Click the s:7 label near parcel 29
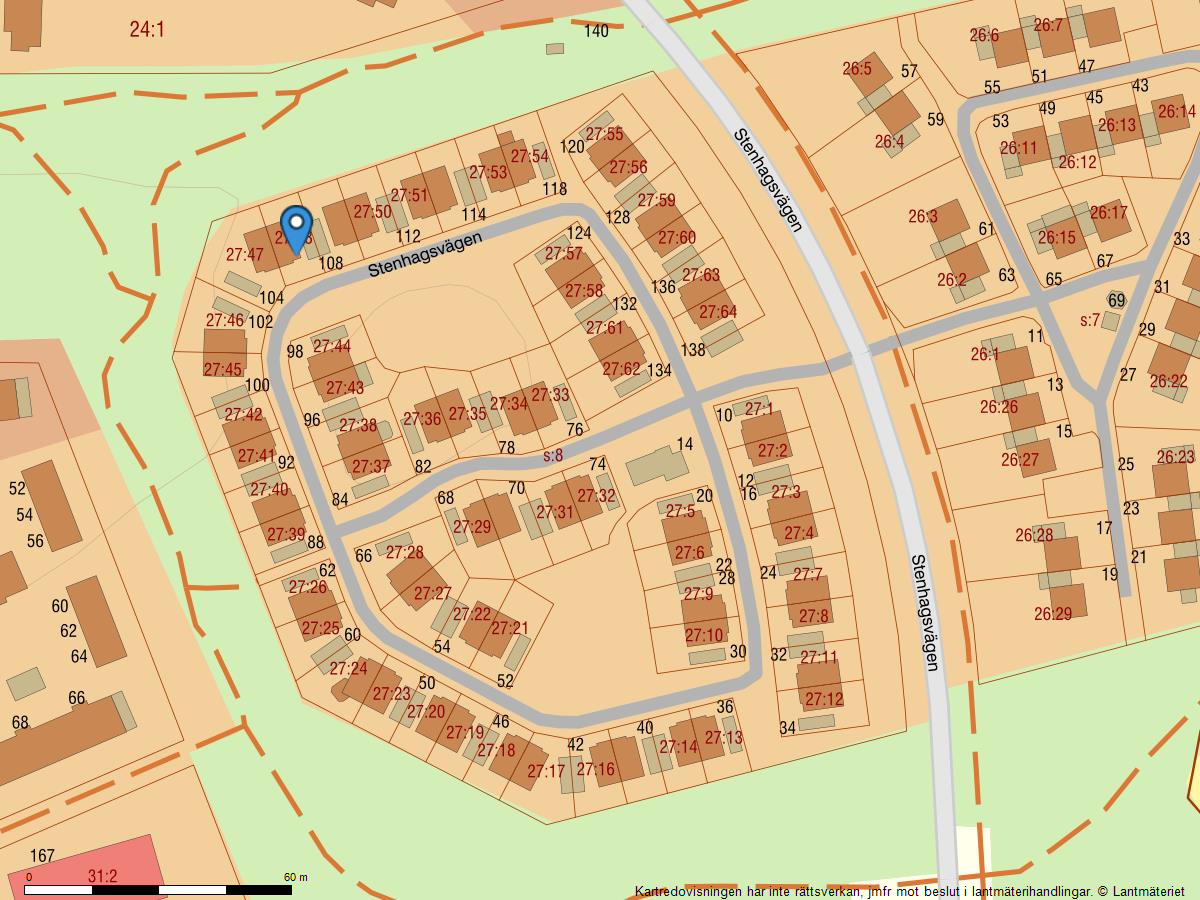 click(x=1089, y=320)
